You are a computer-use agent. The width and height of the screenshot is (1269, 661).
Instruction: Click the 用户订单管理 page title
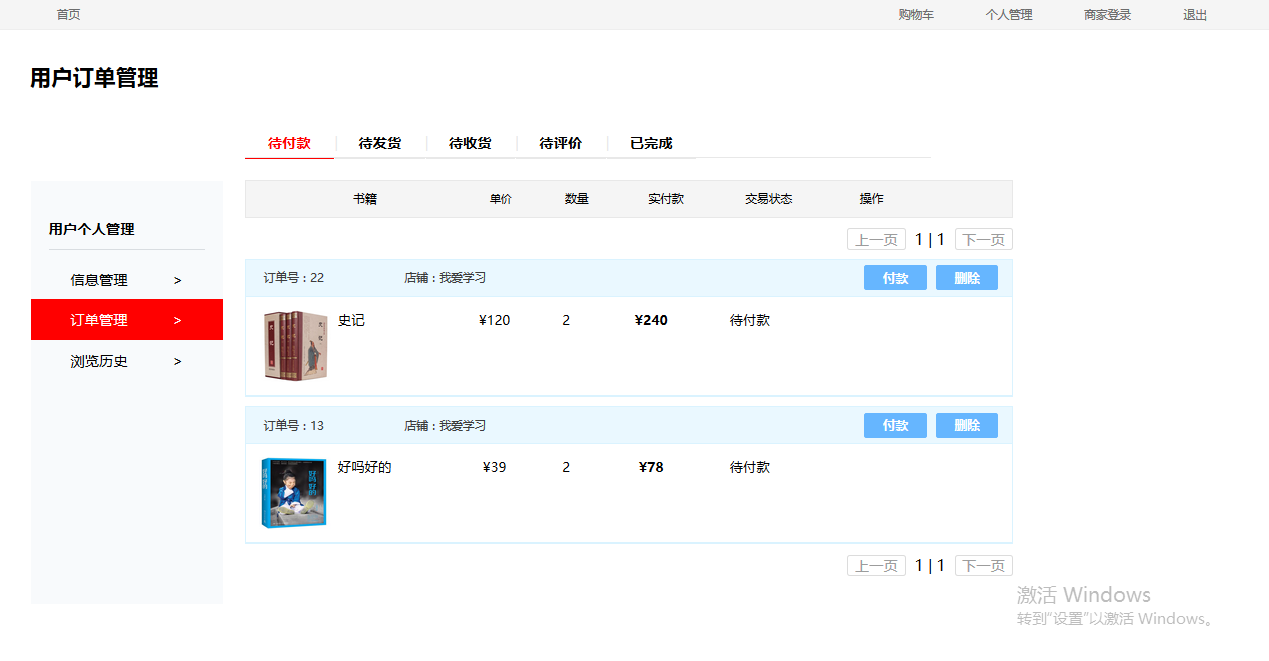point(94,78)
